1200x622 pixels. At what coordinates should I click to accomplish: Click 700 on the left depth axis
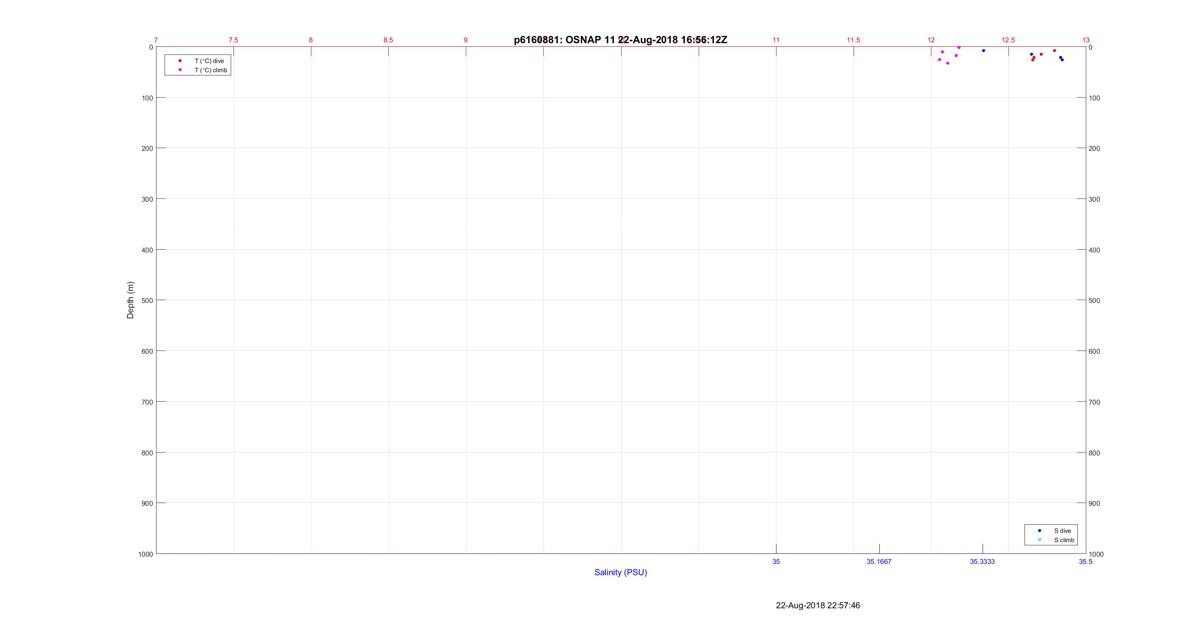click(146, 402)
